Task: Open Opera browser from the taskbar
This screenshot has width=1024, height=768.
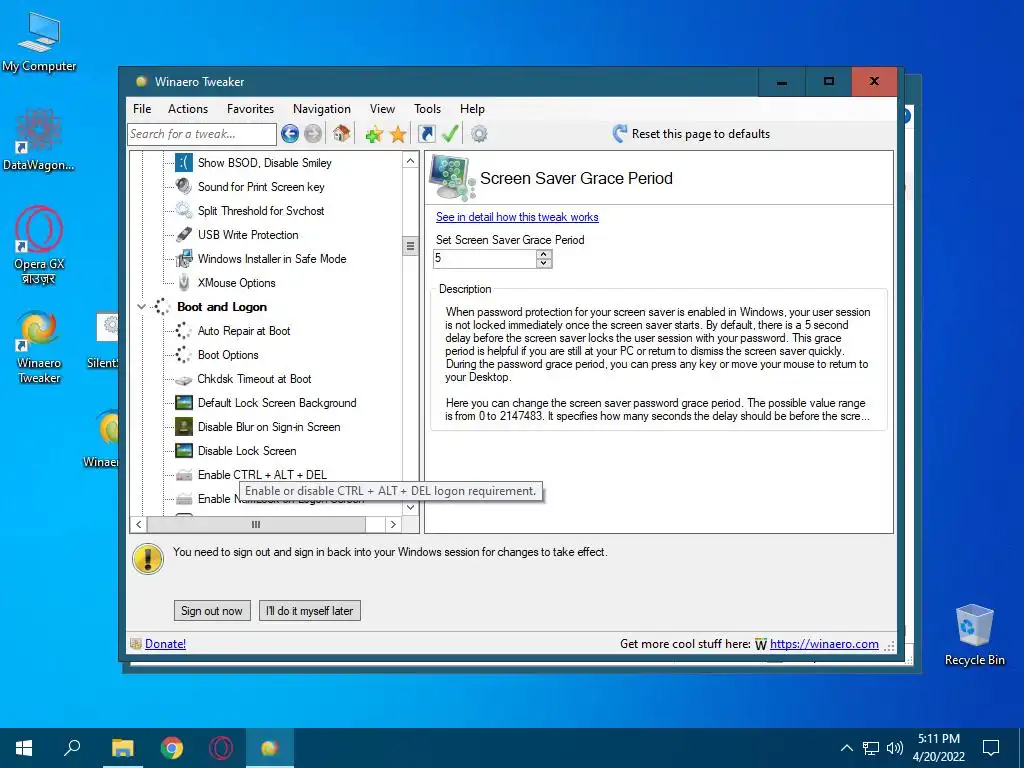Action: pos(221,748)
